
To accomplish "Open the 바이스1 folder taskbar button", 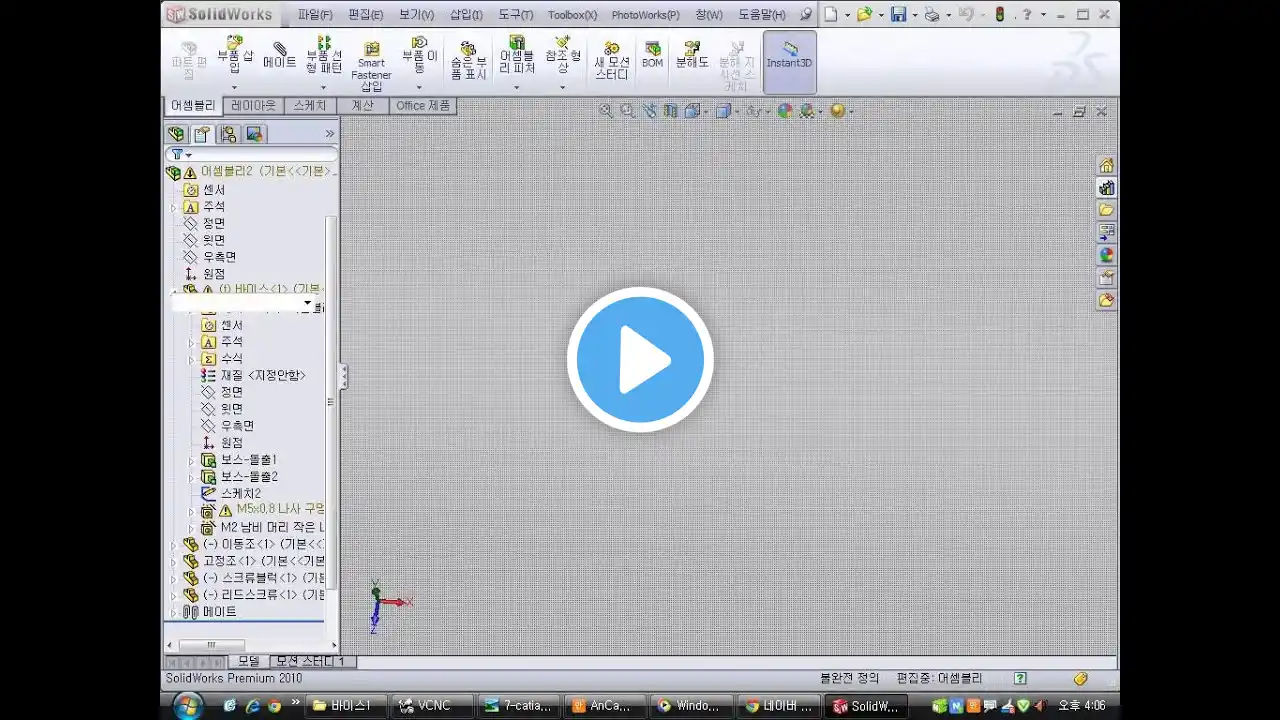I will click(x=346, y=706).
